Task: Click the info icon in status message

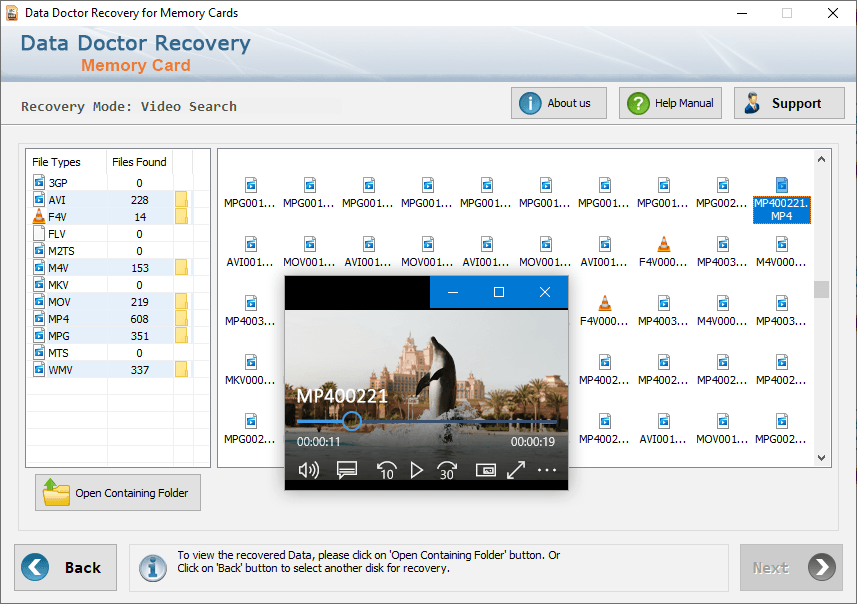Action: tap(153, 568)
